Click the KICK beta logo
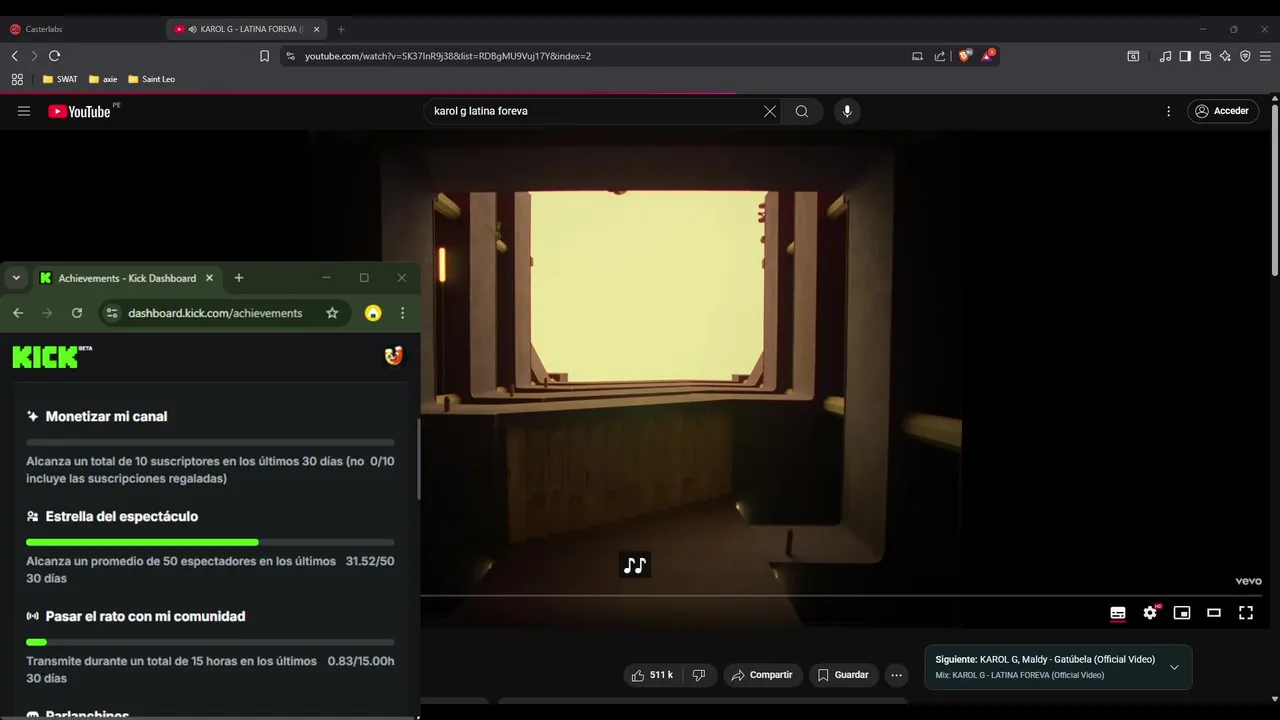This screenshot has height=720, width=1280. [52, 356]
